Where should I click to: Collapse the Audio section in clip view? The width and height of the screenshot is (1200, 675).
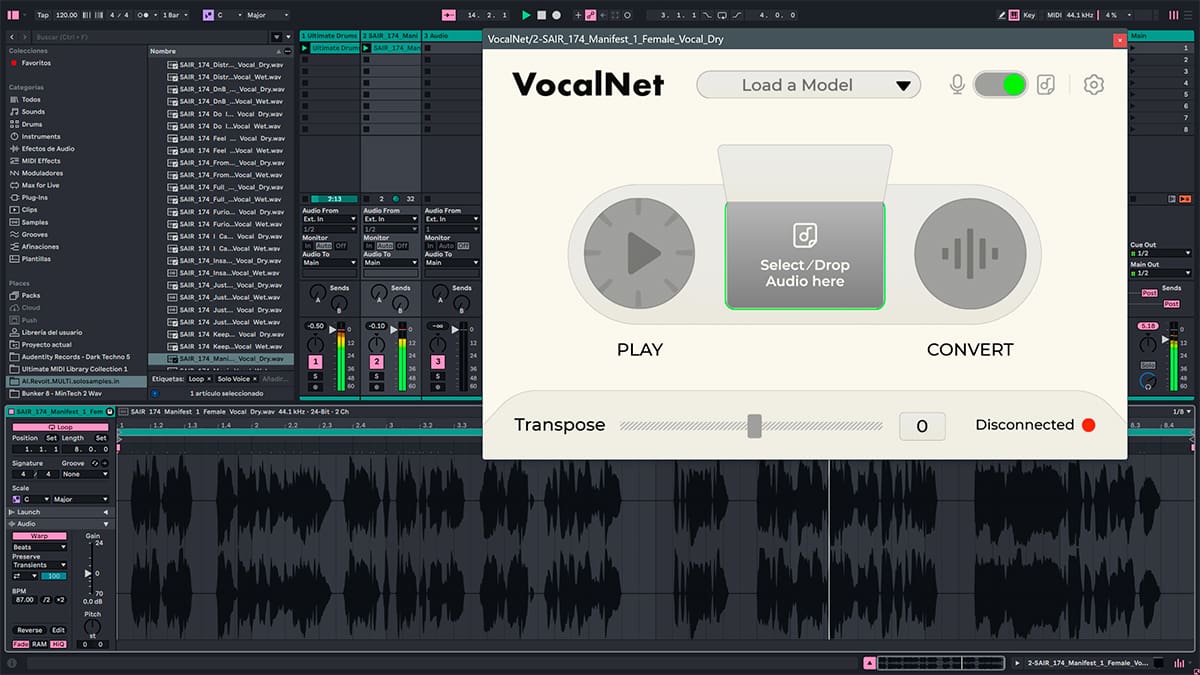click(x=106, y=524)
